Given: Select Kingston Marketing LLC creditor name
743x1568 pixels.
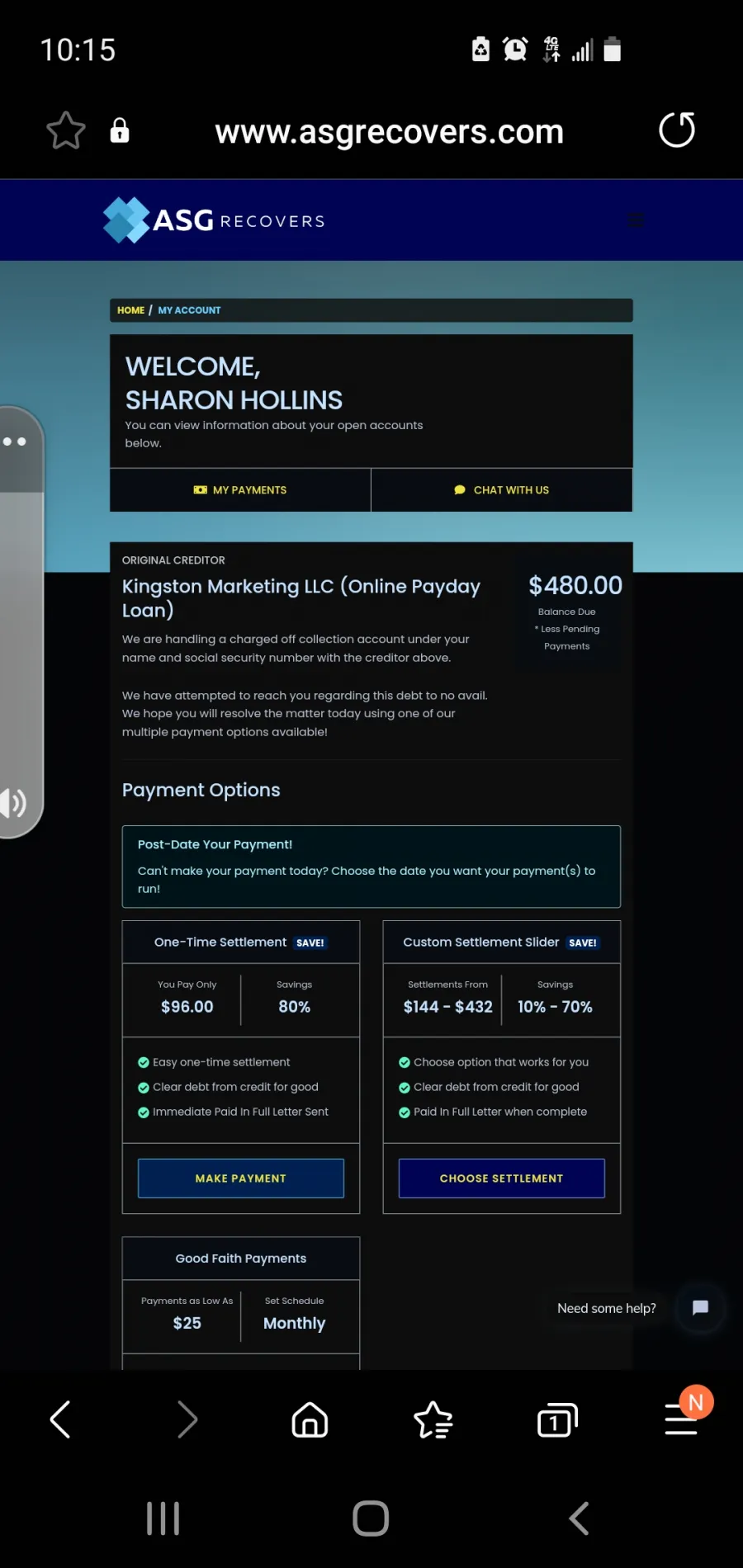Looking at the screenshot, I should 301,597.
